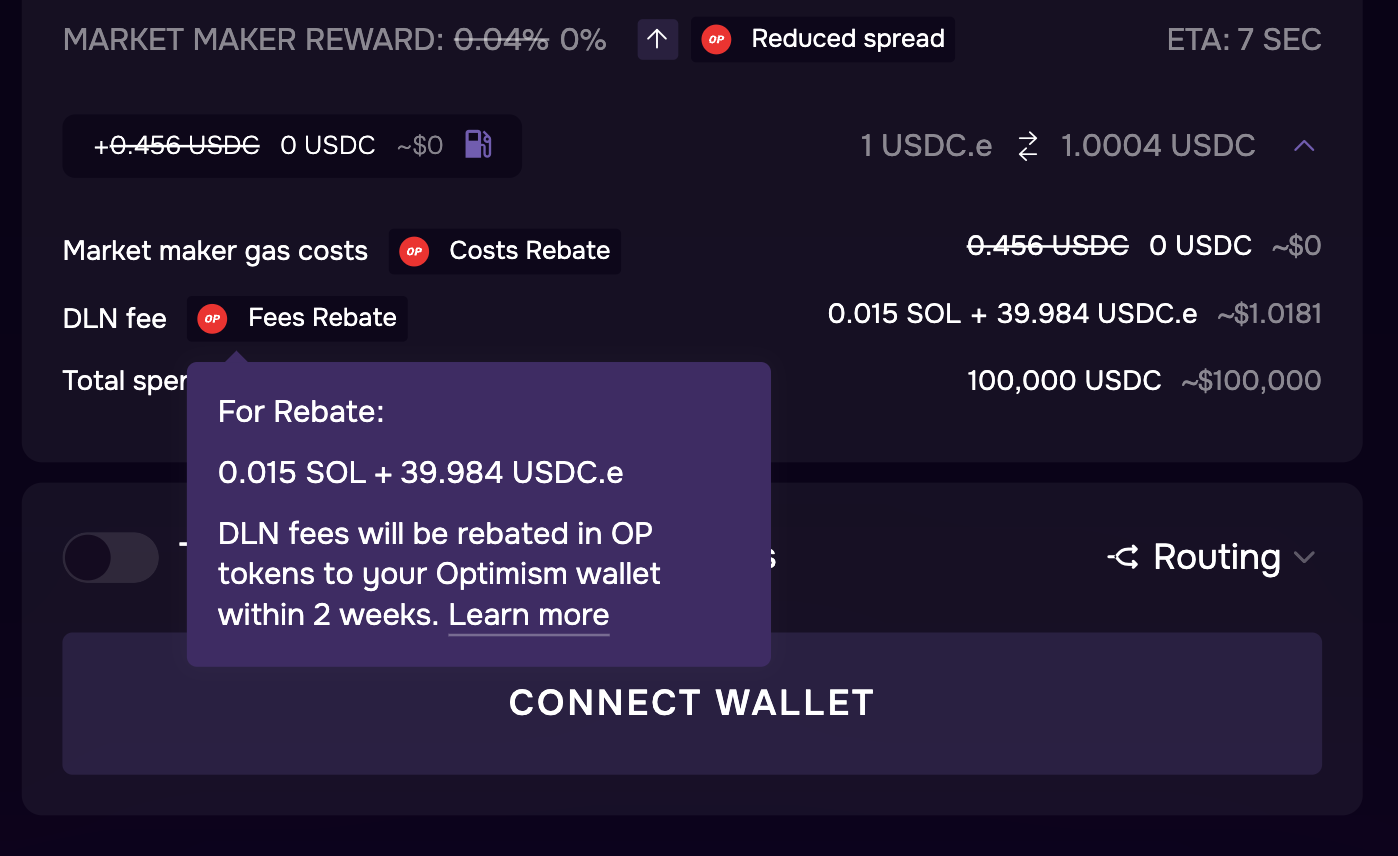Click the up arrow beside market maker reward

(657, 40)
